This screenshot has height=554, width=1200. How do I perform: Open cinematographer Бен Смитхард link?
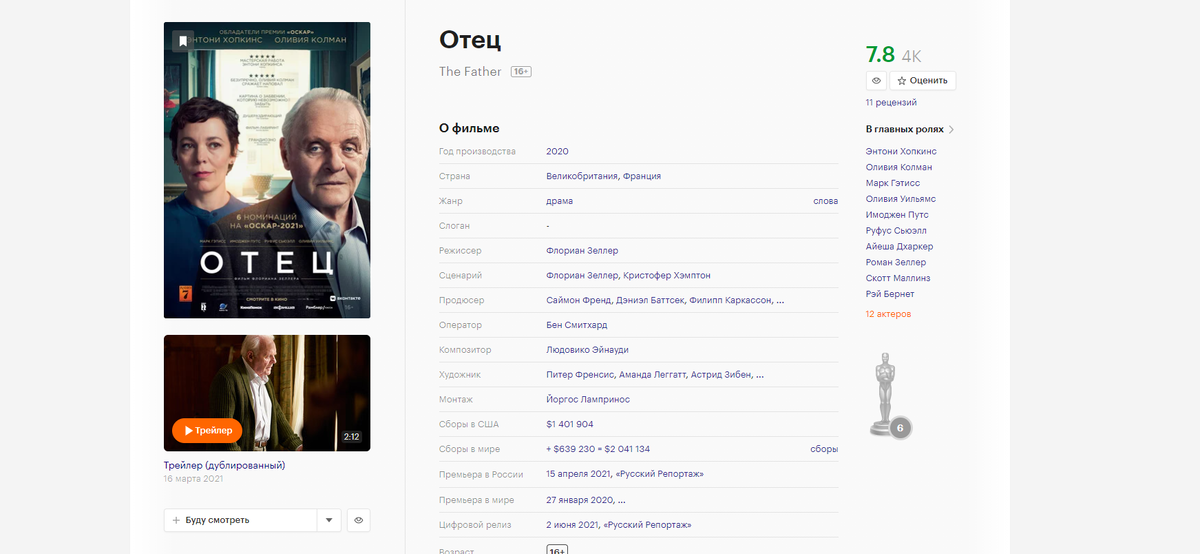tap(576, 325)
